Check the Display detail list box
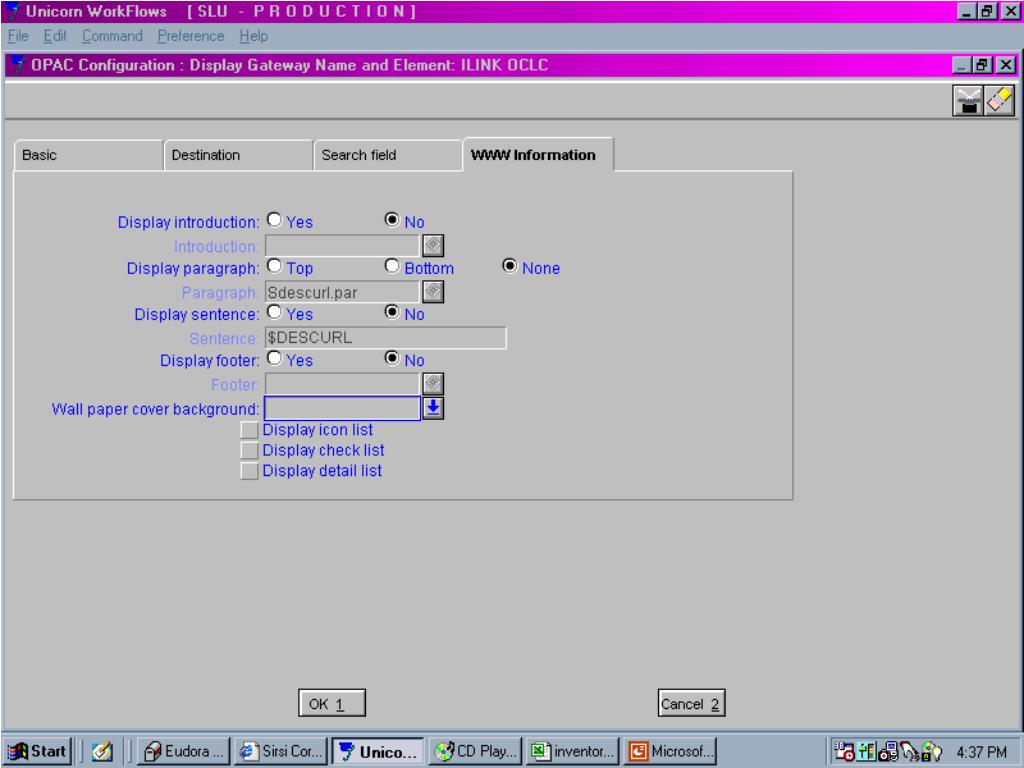1024x768 pixels. 250,470
